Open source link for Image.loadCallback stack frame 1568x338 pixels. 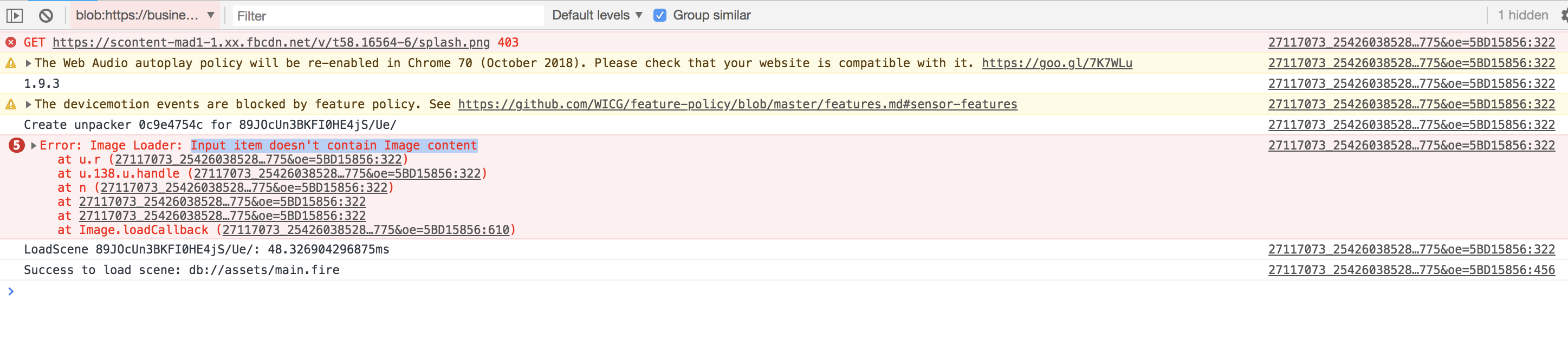click(x=365, y=230)
